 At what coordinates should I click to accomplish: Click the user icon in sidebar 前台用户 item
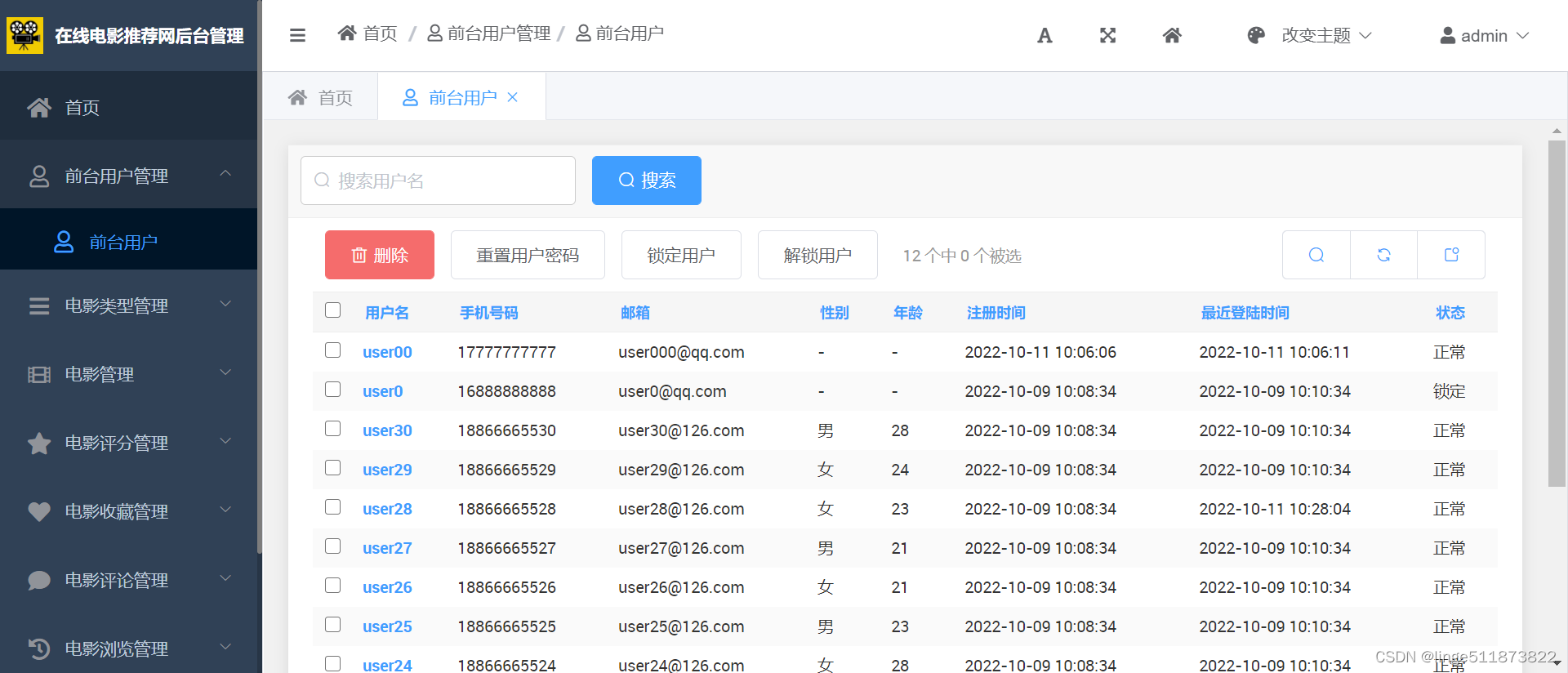pyautogui.click(x=64, y=242)
